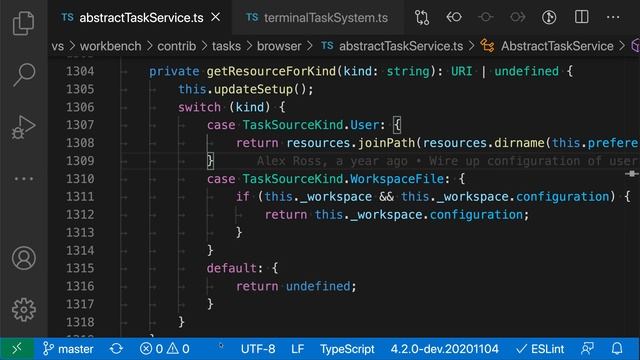
Task: Open the abstractTaskService.ts breadcrumb
Action: pos(392,46)
